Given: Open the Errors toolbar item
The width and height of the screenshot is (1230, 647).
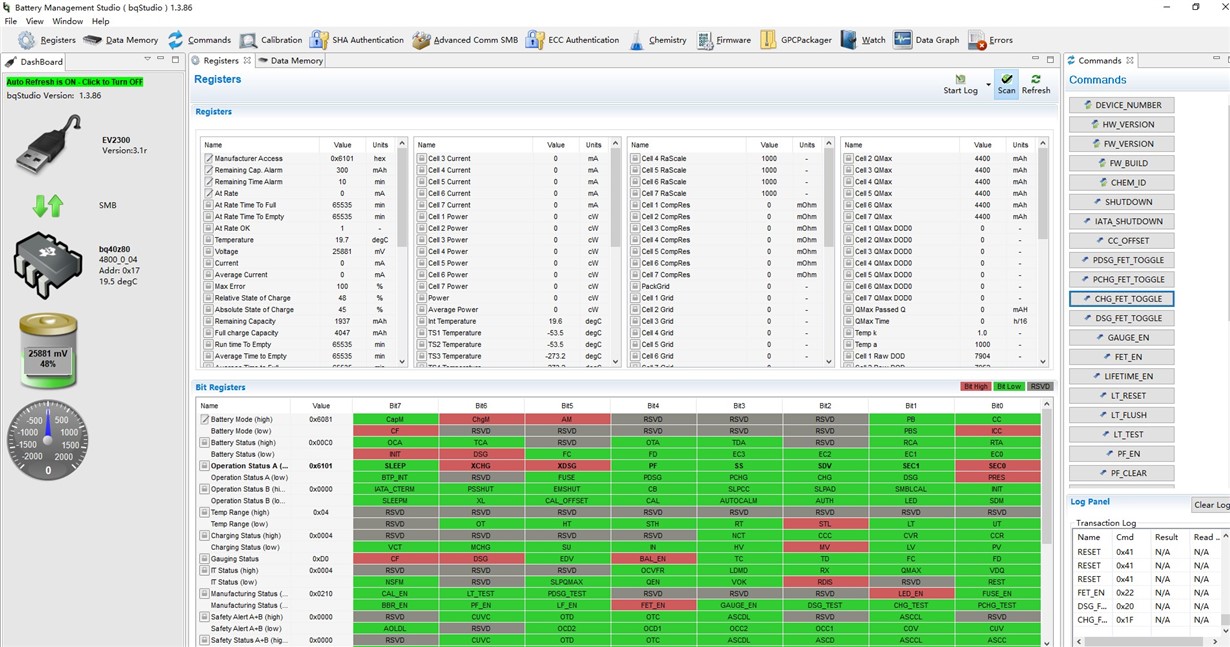Looking at the screenshot, I should [x=990, y=40].
